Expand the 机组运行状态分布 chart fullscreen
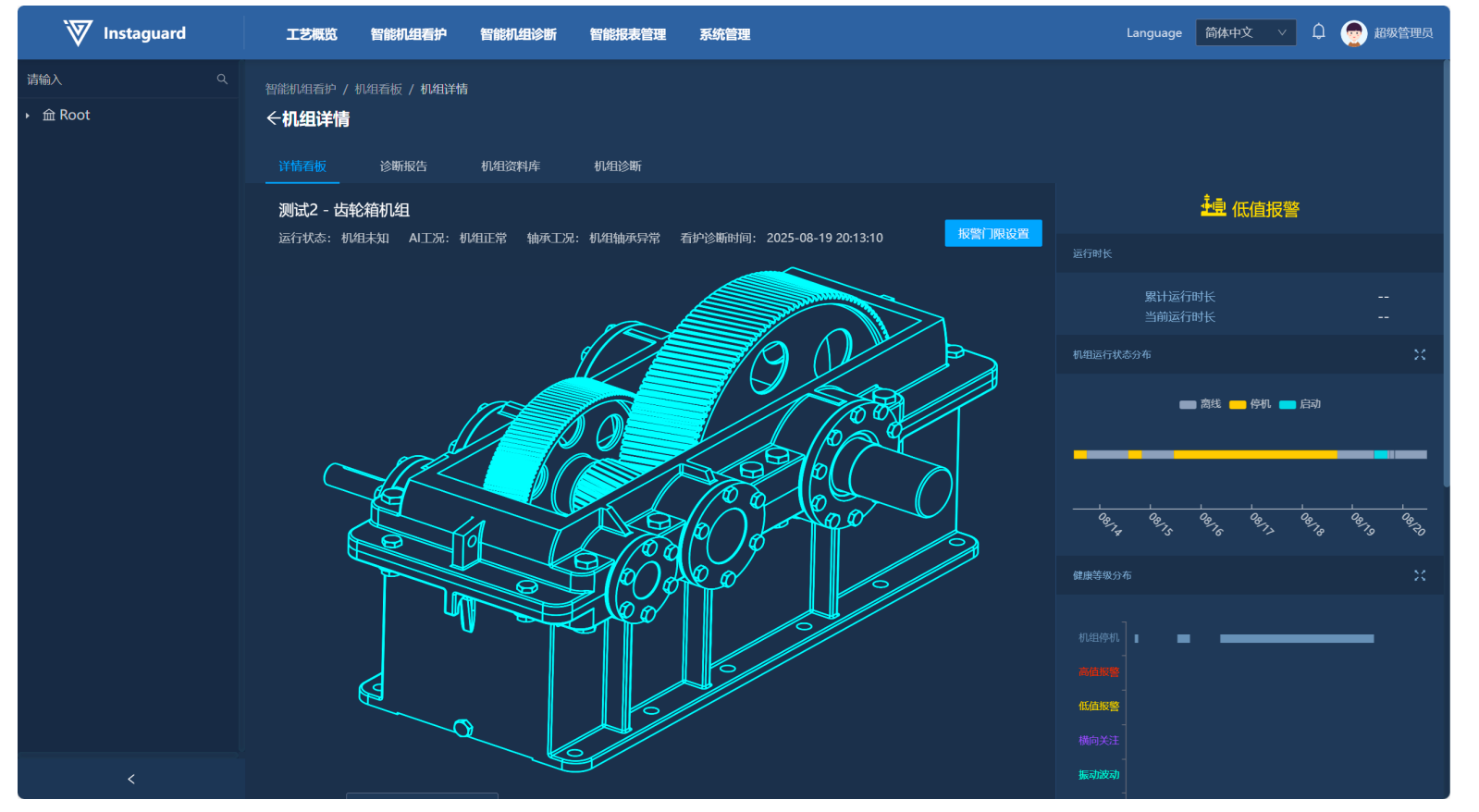 (x=1419, y=355)
